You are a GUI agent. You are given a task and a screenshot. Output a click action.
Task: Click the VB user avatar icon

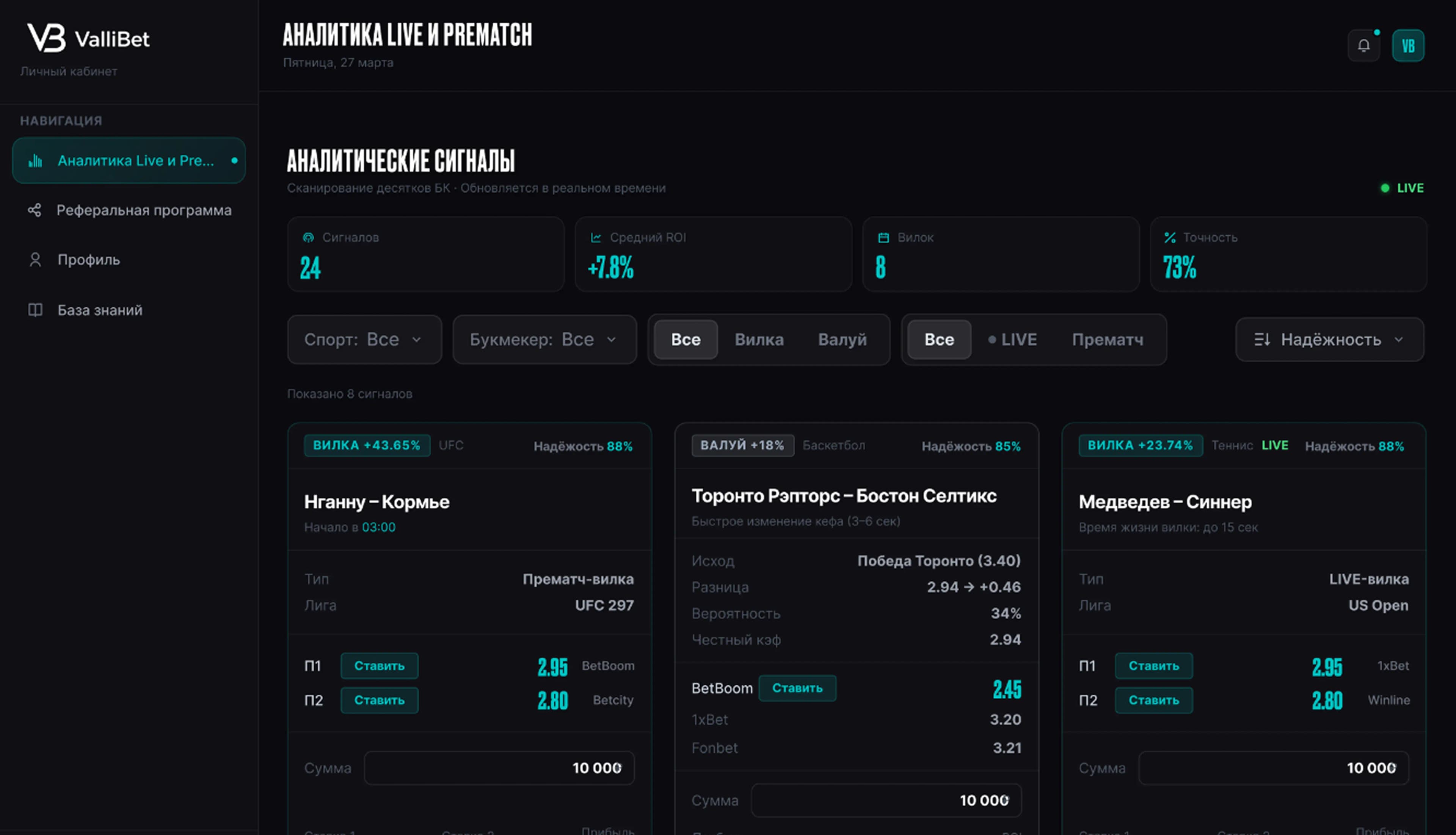pos(1408,45)
